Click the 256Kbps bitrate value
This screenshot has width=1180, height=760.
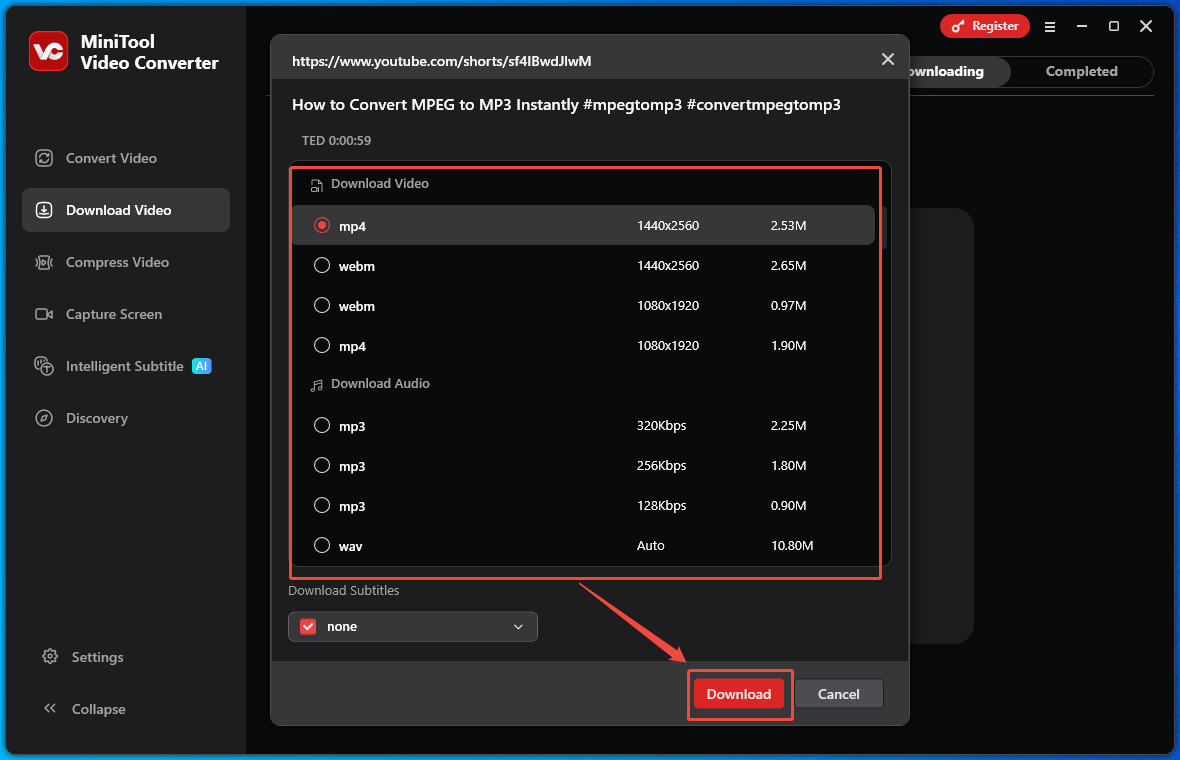661,465
